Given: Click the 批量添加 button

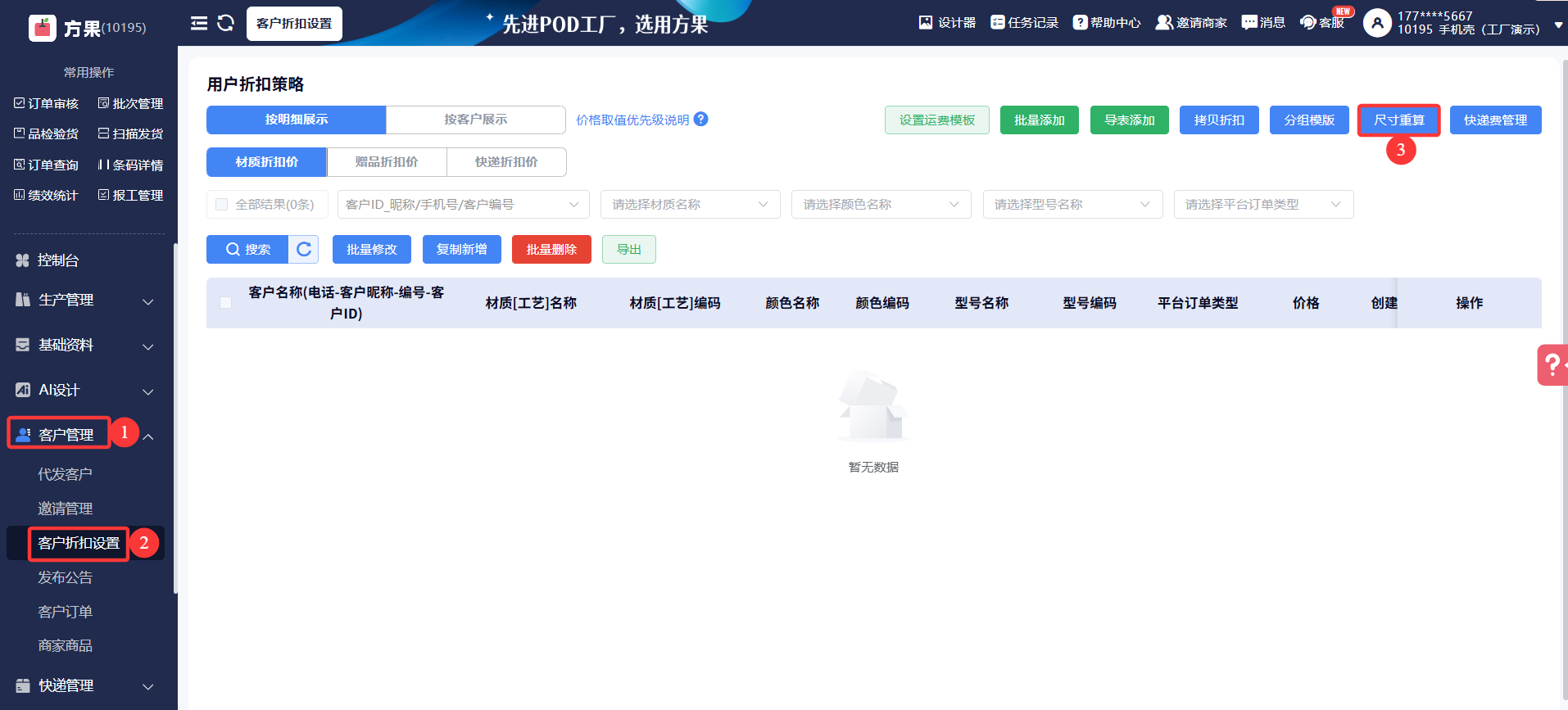Looking at the screenshot, I should pyautogui.click(x=1040, y=120).
